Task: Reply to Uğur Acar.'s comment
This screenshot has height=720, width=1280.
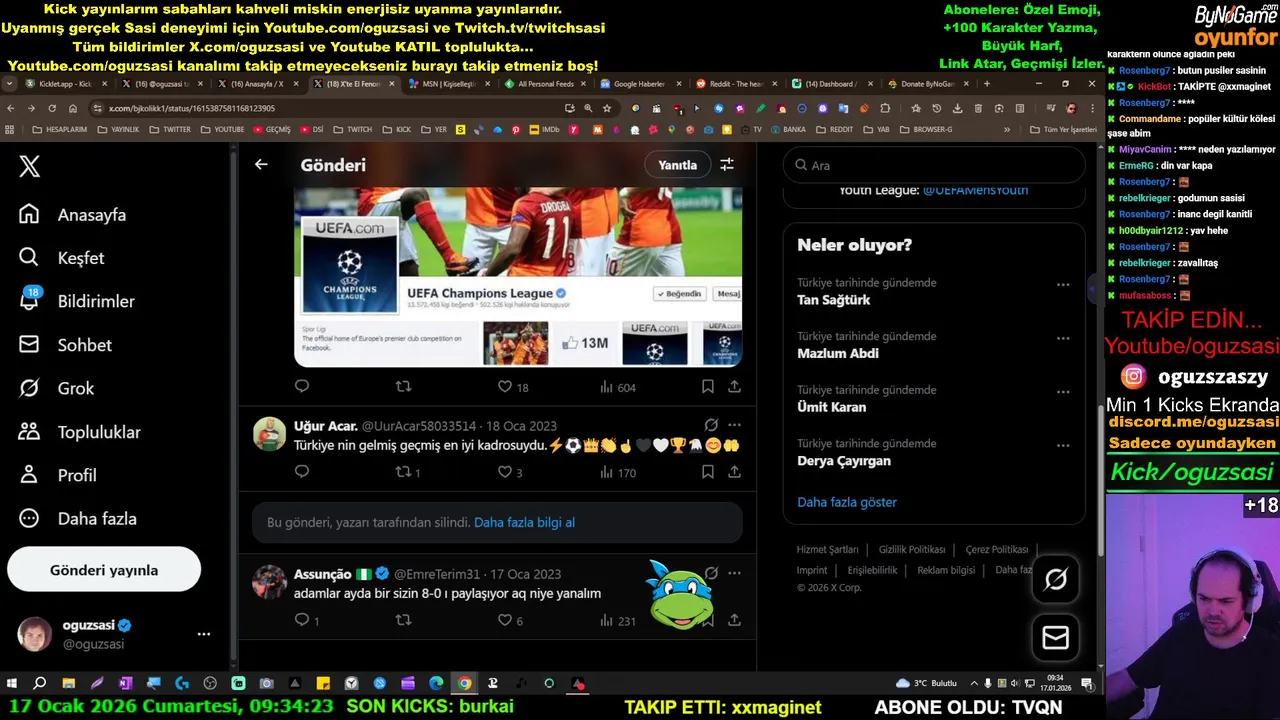Action: coord(302,472)
